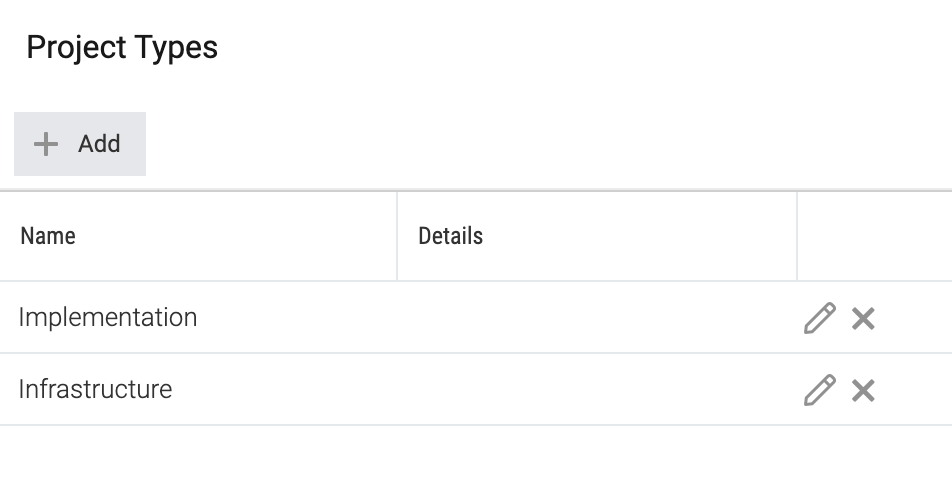The height and width of the screenshot is (502, 952).
Task: Sort by the Name column header
Action: [48, 236]
